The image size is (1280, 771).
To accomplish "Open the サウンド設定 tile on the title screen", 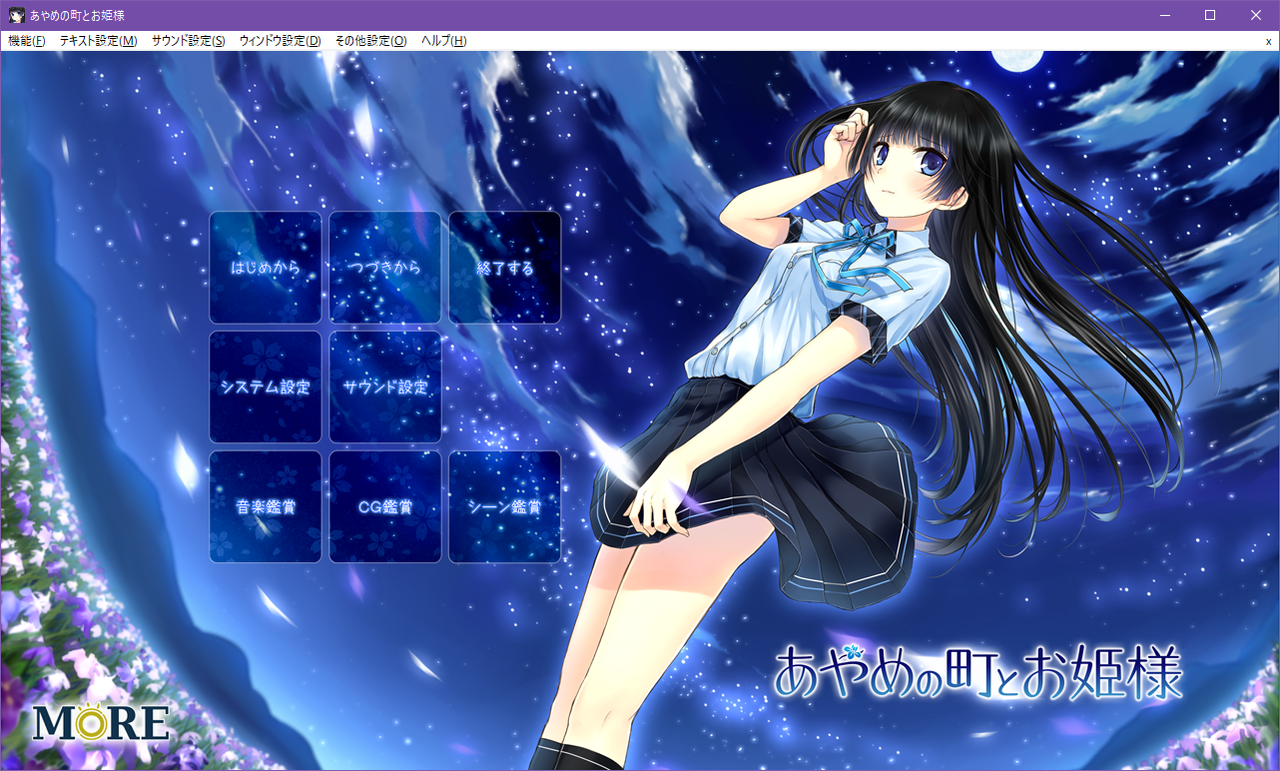I will pos(385,387).
